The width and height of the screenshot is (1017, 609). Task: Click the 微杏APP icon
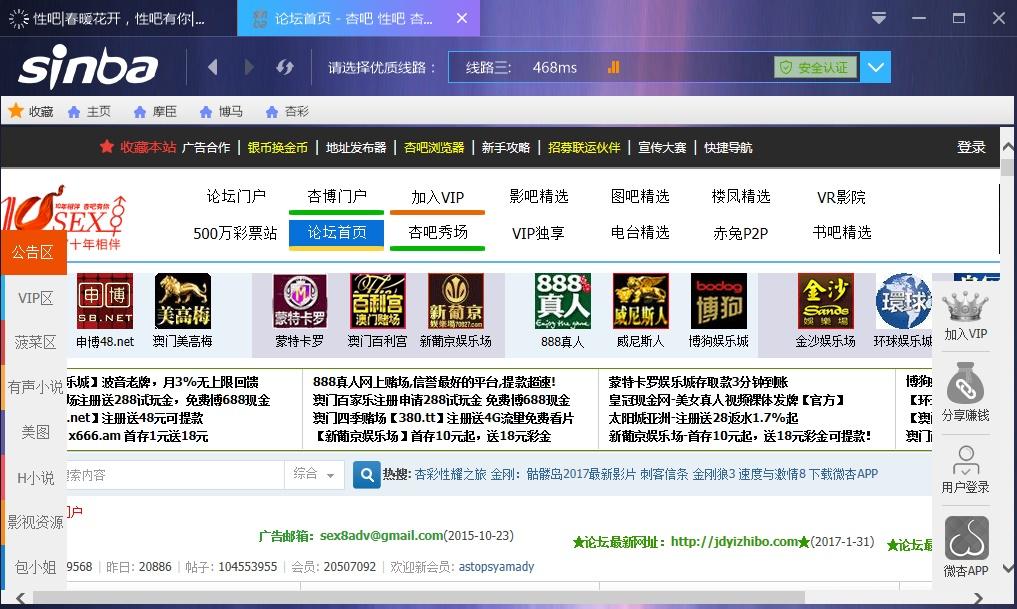[x=966, y=538]
